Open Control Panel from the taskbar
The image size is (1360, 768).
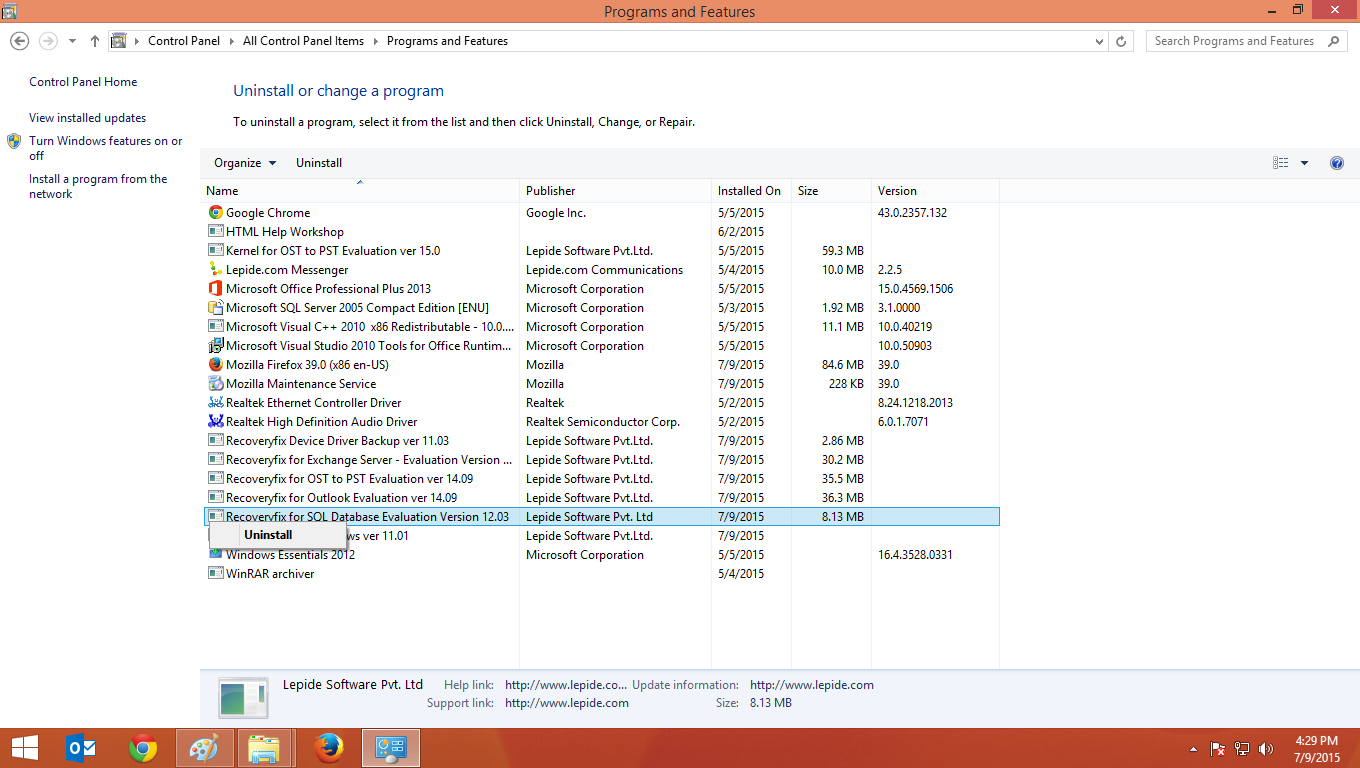tap(389, 748)
